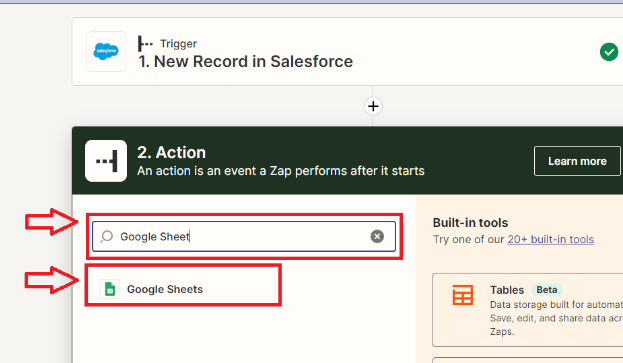The image size is (623, 363).
Task: Click the Action step icon tile
Action: pyautogui.click(x=106, y=161)
